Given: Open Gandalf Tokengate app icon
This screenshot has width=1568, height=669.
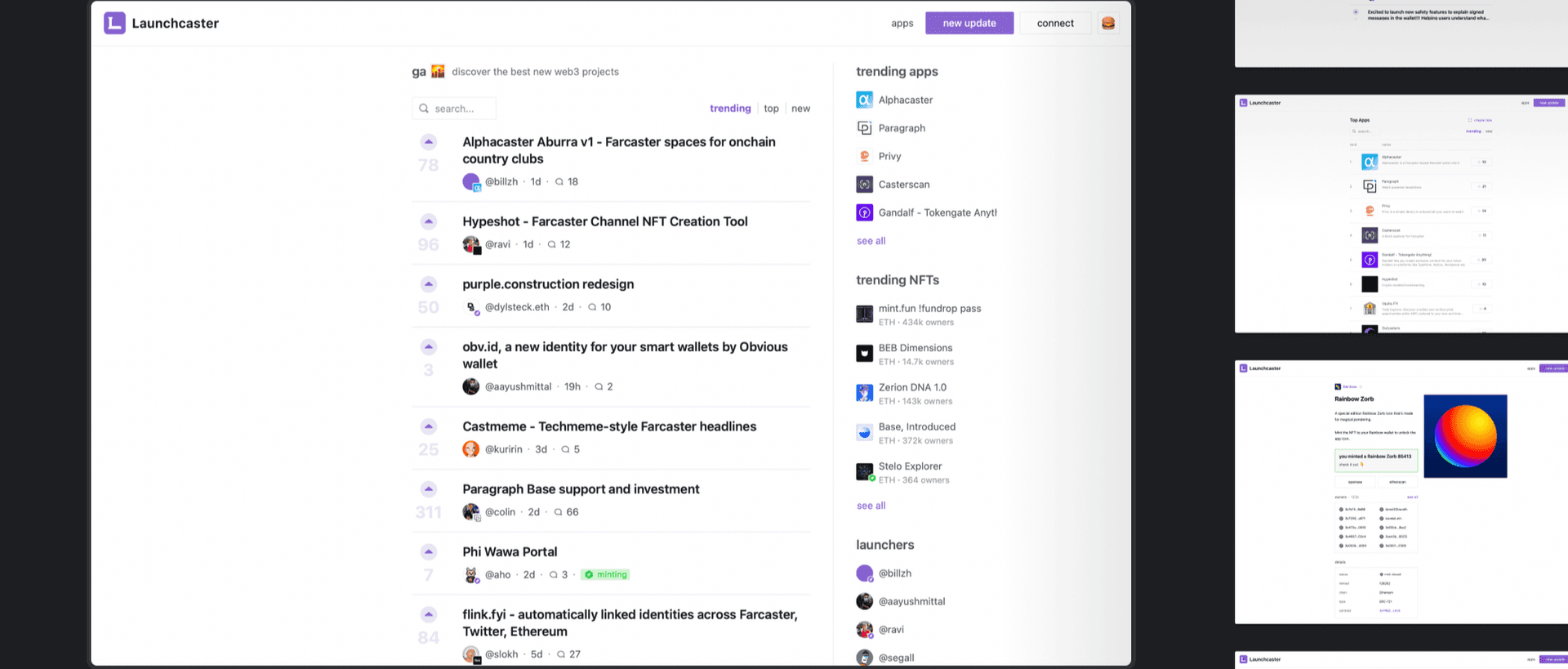Looking at the screenshot, I should point(864,212).
